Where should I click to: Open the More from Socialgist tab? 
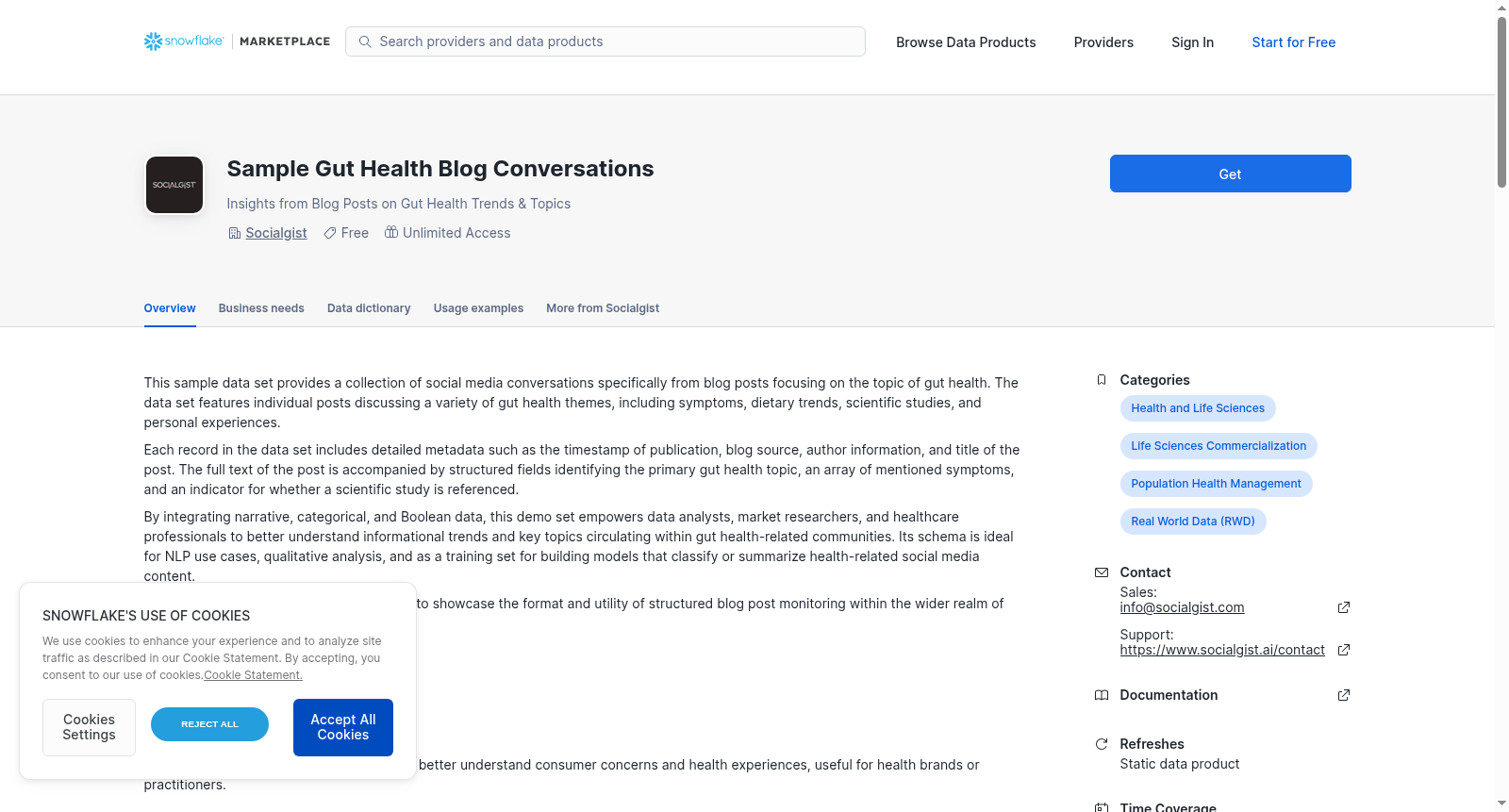[x=603, y=308]
